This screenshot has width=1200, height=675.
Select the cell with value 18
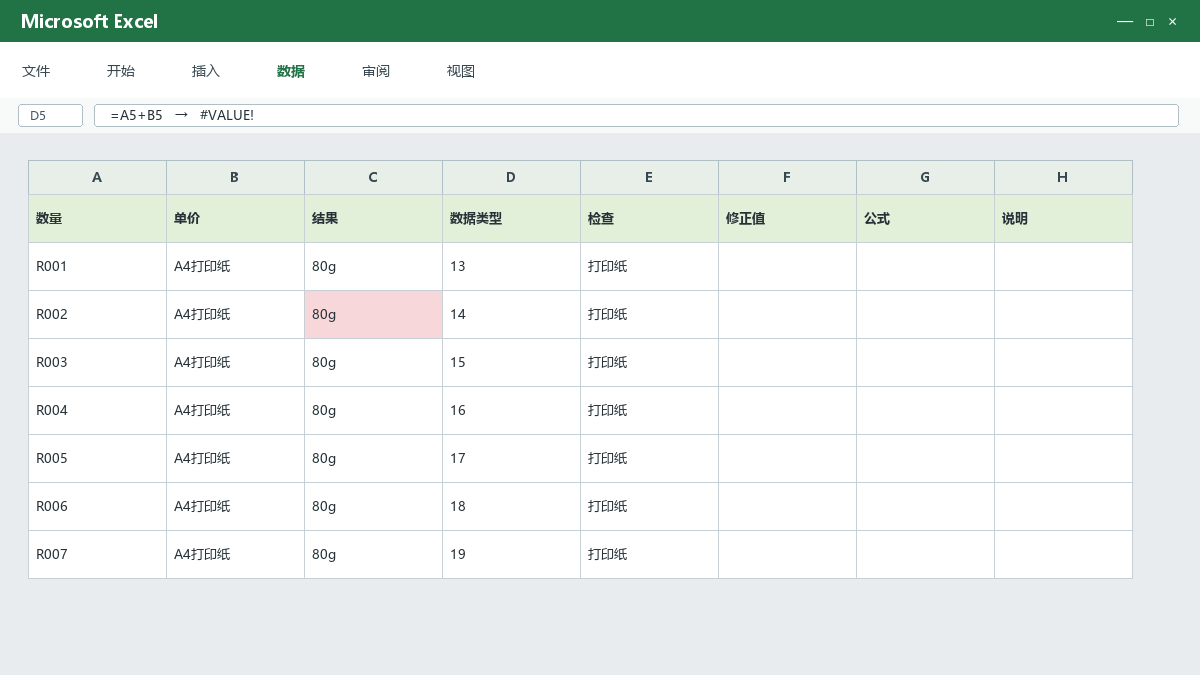[511, 506]
